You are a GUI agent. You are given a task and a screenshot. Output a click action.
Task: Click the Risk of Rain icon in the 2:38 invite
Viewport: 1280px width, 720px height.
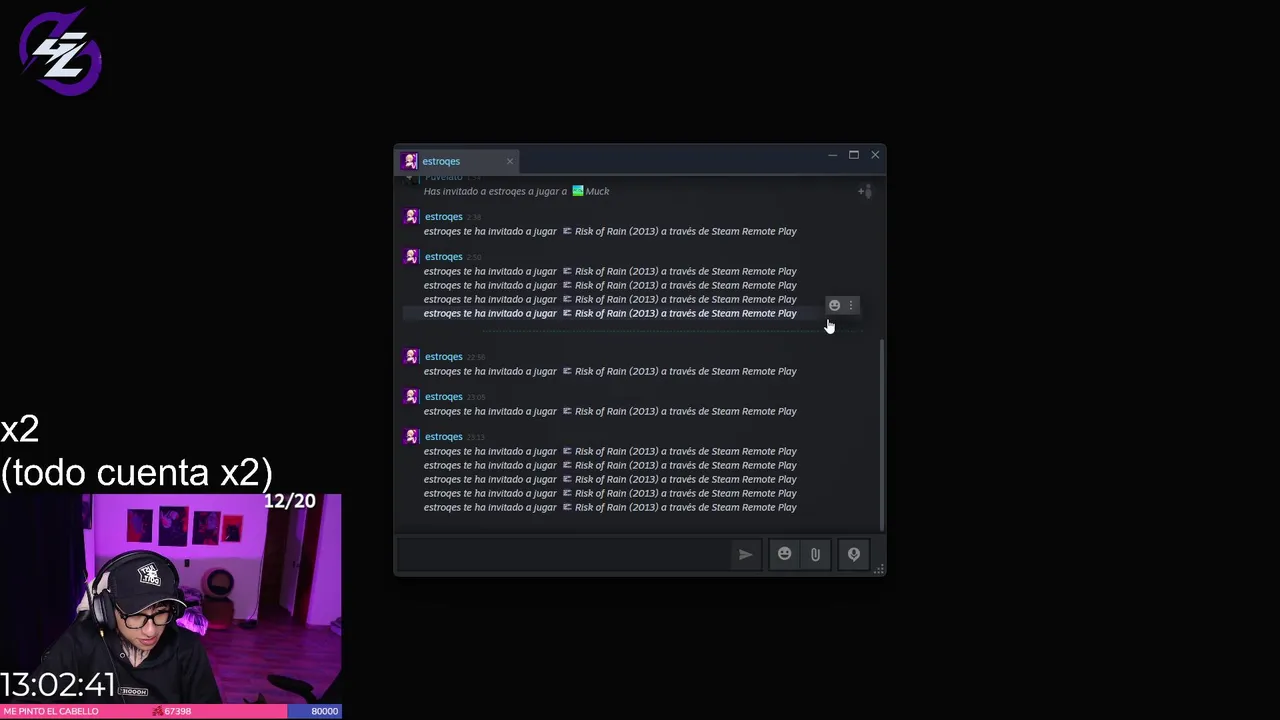(567, 231)
